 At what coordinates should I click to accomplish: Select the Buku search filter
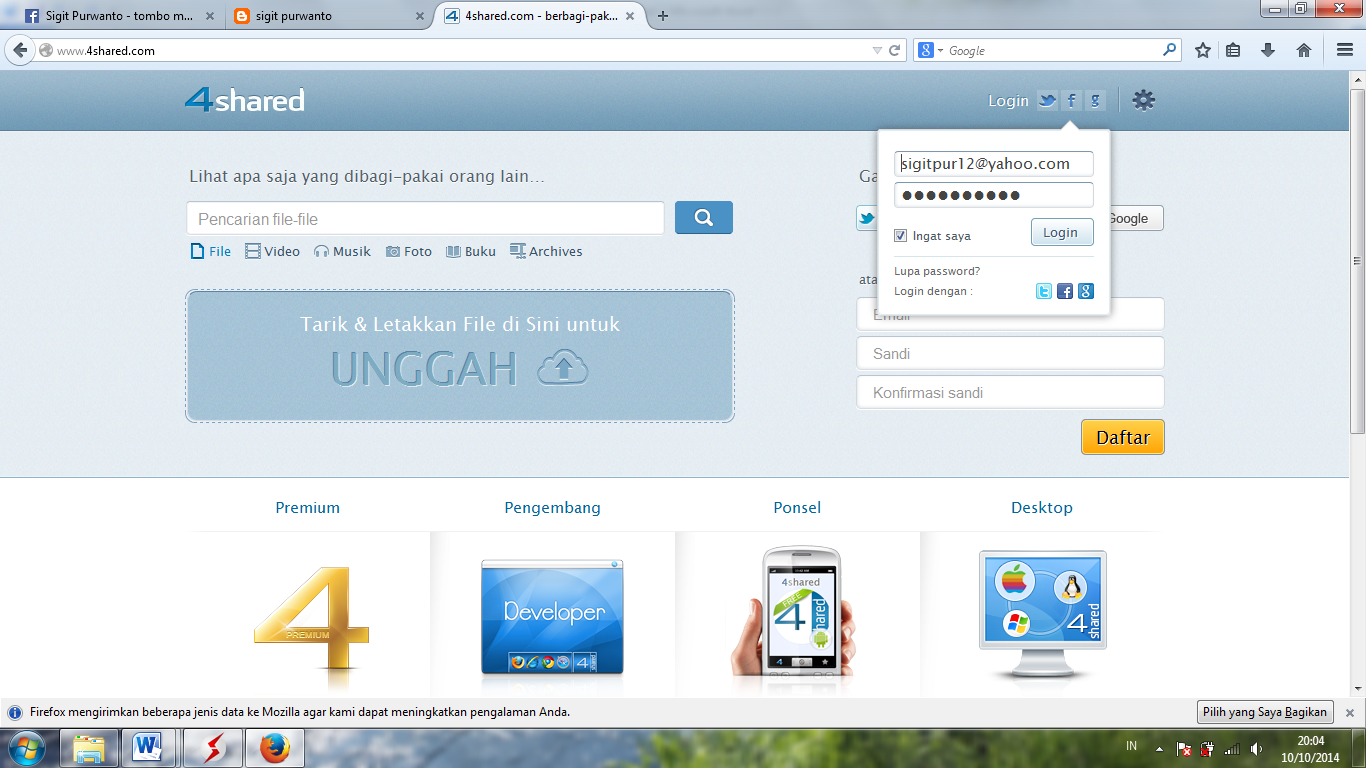click(471, 251)
